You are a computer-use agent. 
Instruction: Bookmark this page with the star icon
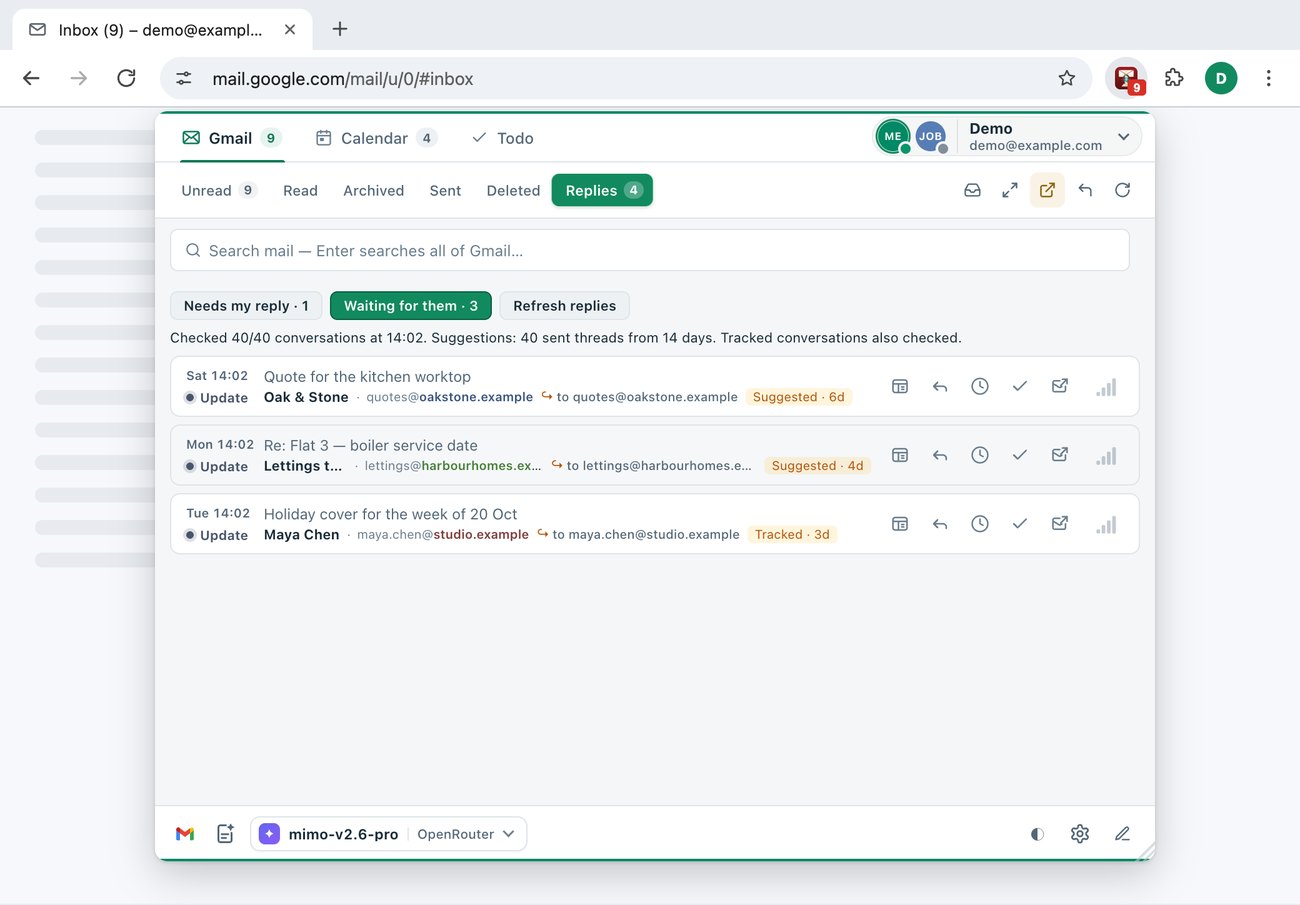tap(1067, 78)
